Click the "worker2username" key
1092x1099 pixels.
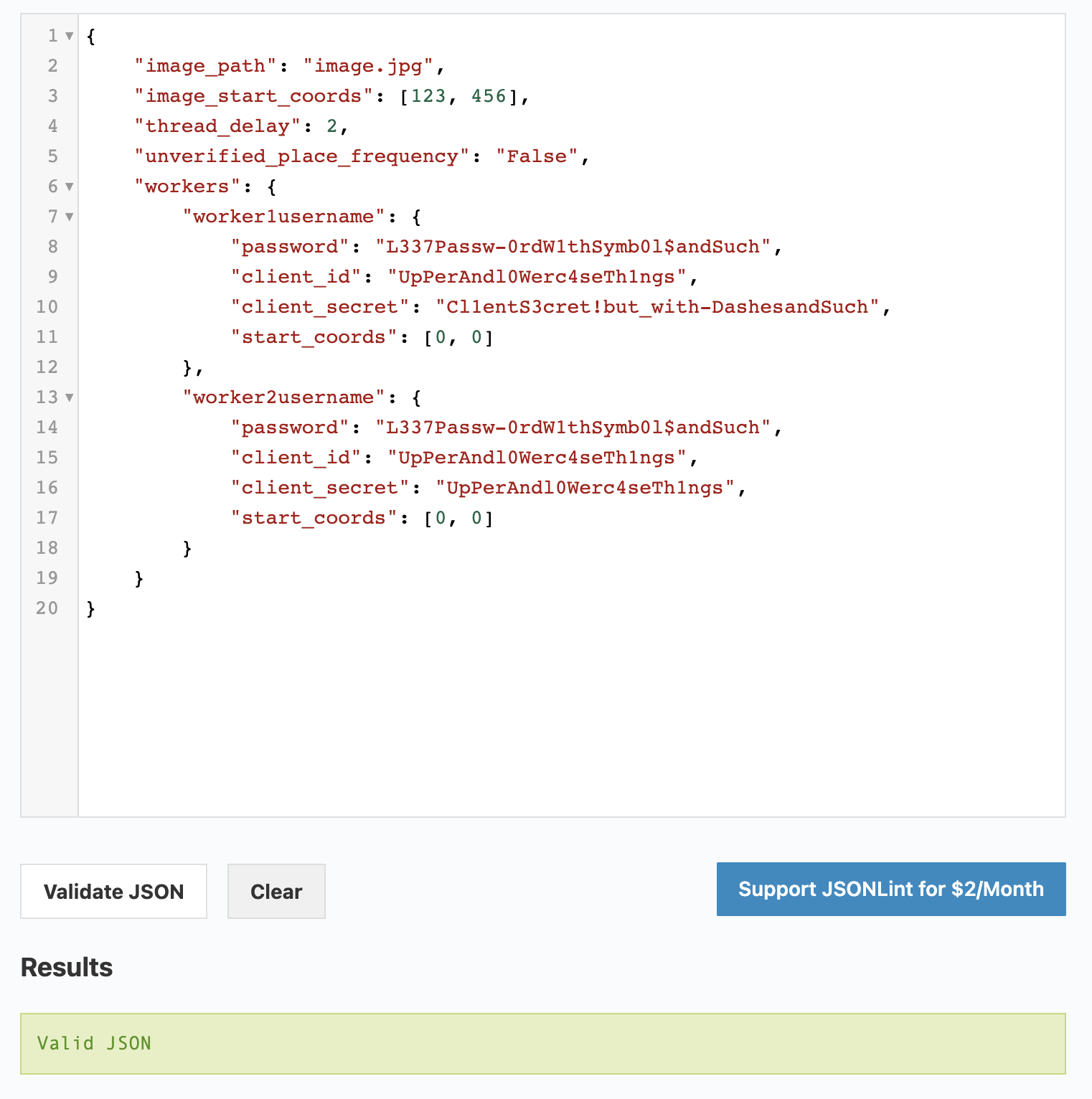tap(283, 397)
